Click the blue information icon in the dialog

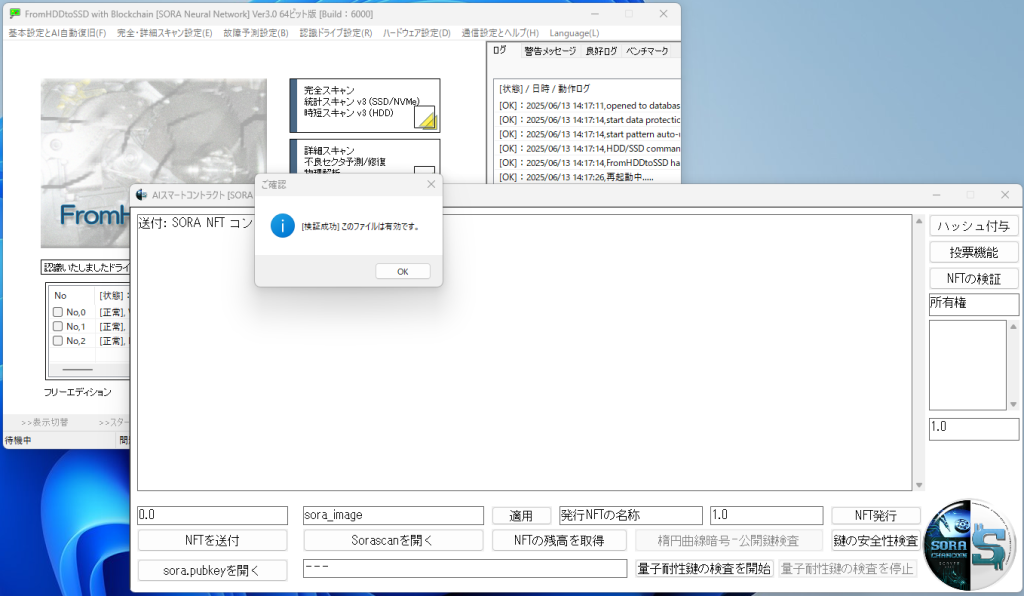(283, 226)
